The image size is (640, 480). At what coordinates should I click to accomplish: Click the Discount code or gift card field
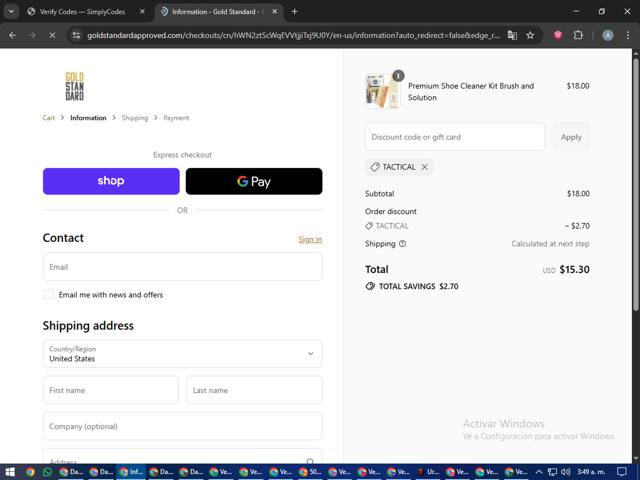coord(455,137)
